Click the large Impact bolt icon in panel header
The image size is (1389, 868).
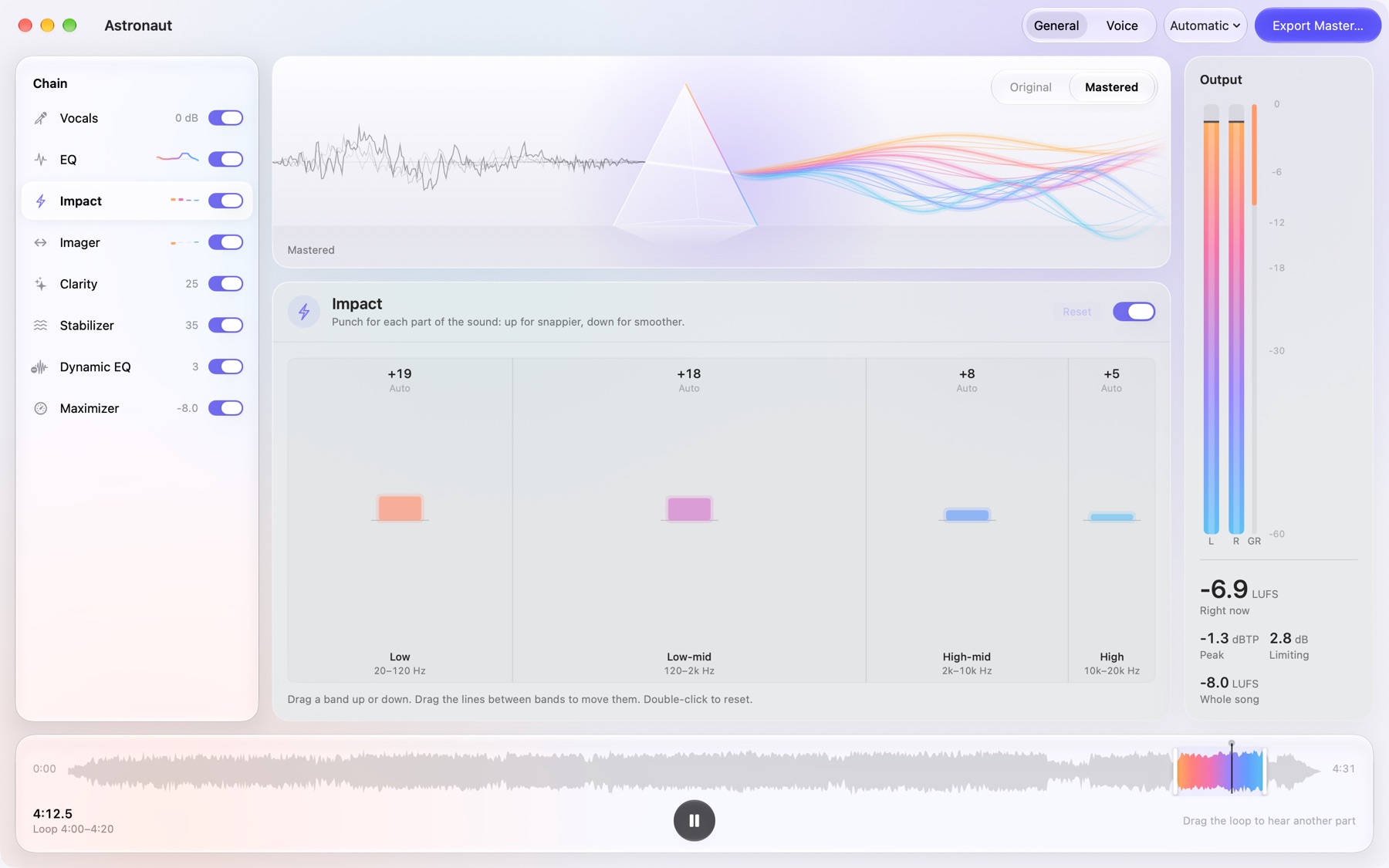304,312
